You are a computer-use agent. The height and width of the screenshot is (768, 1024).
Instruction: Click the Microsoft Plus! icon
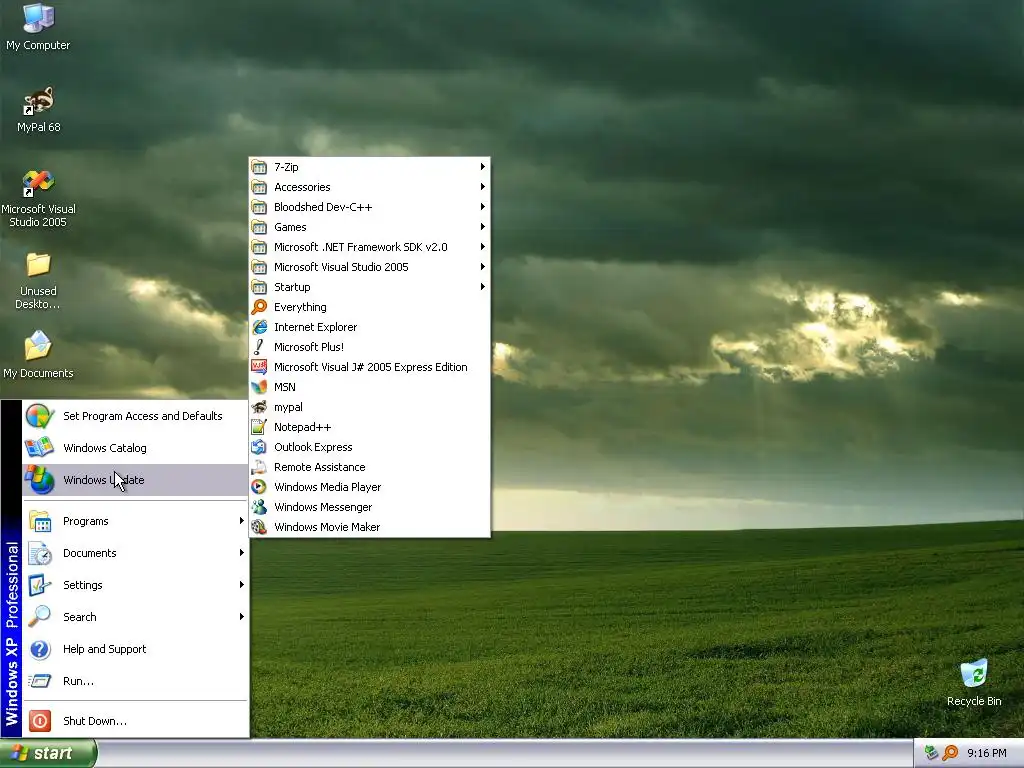point(259,347)
